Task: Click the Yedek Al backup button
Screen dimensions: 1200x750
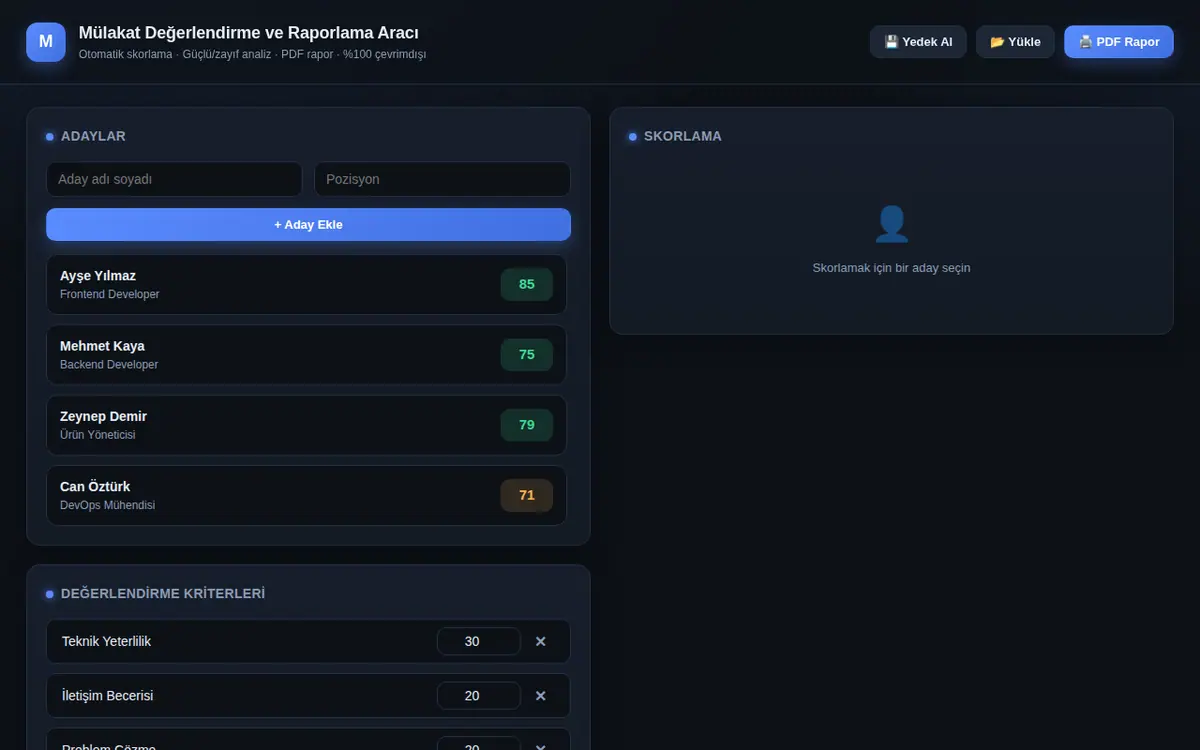Action: point(918,42)
